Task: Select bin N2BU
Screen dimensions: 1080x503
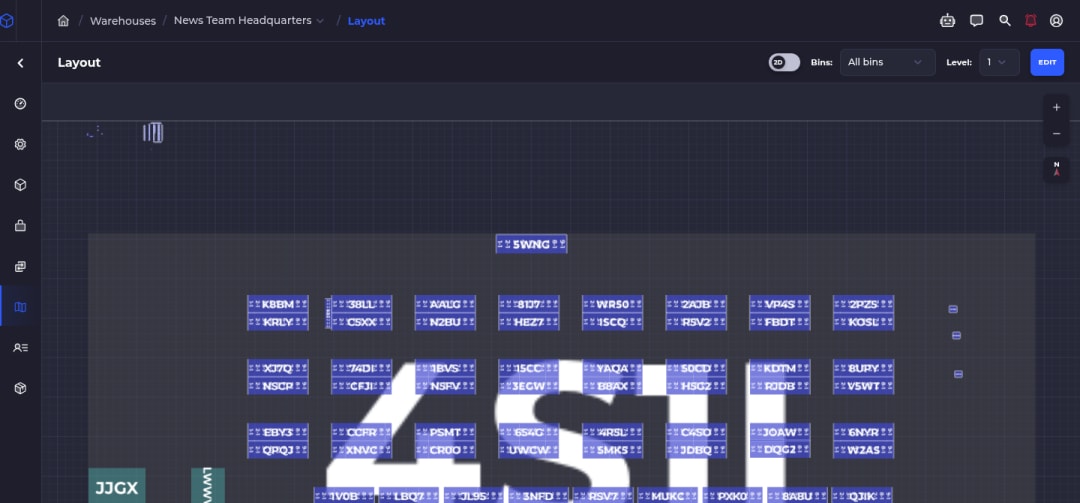Action: tap(445, 322)
